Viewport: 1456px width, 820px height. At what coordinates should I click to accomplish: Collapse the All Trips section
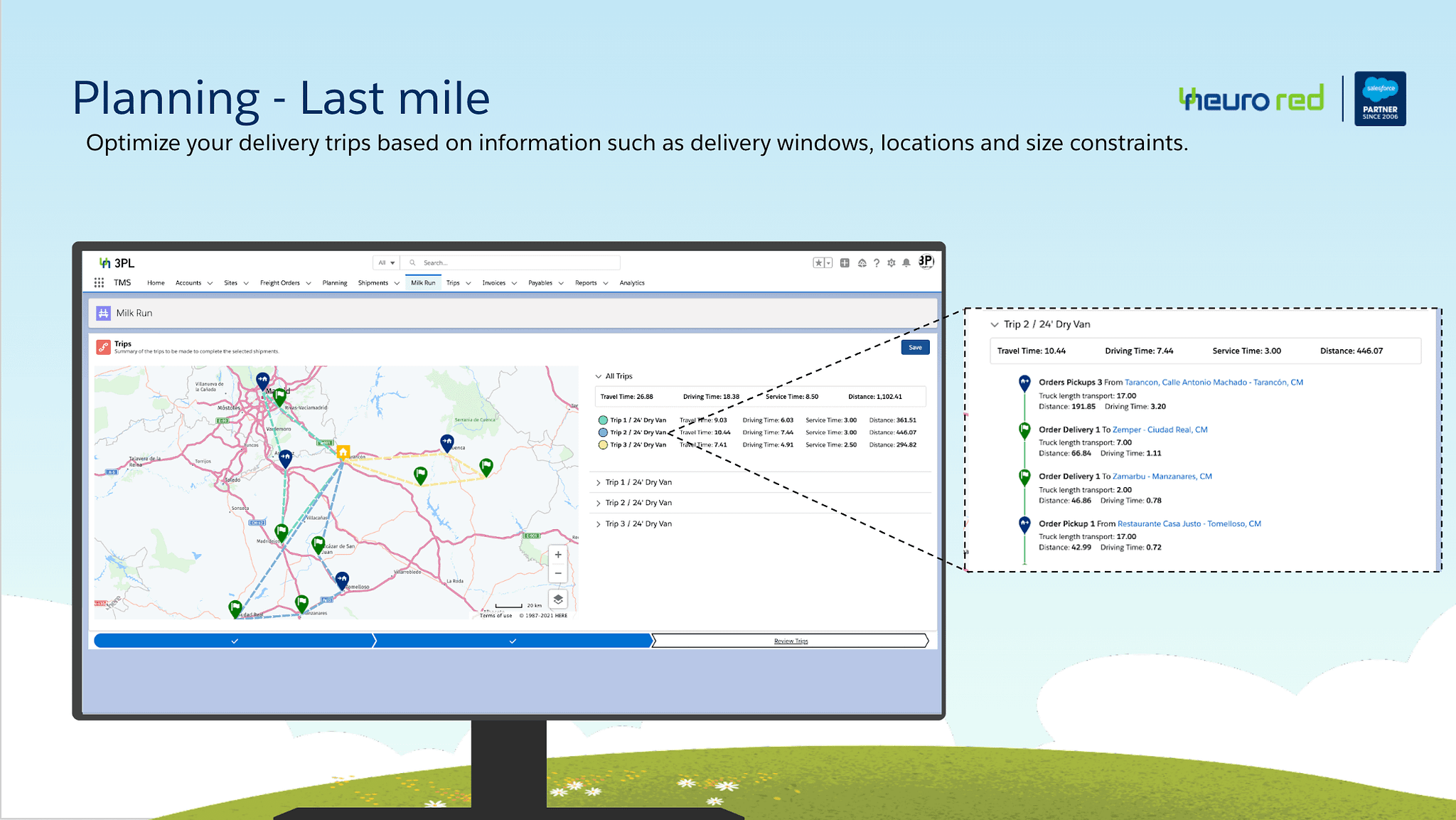coord(599,376)
